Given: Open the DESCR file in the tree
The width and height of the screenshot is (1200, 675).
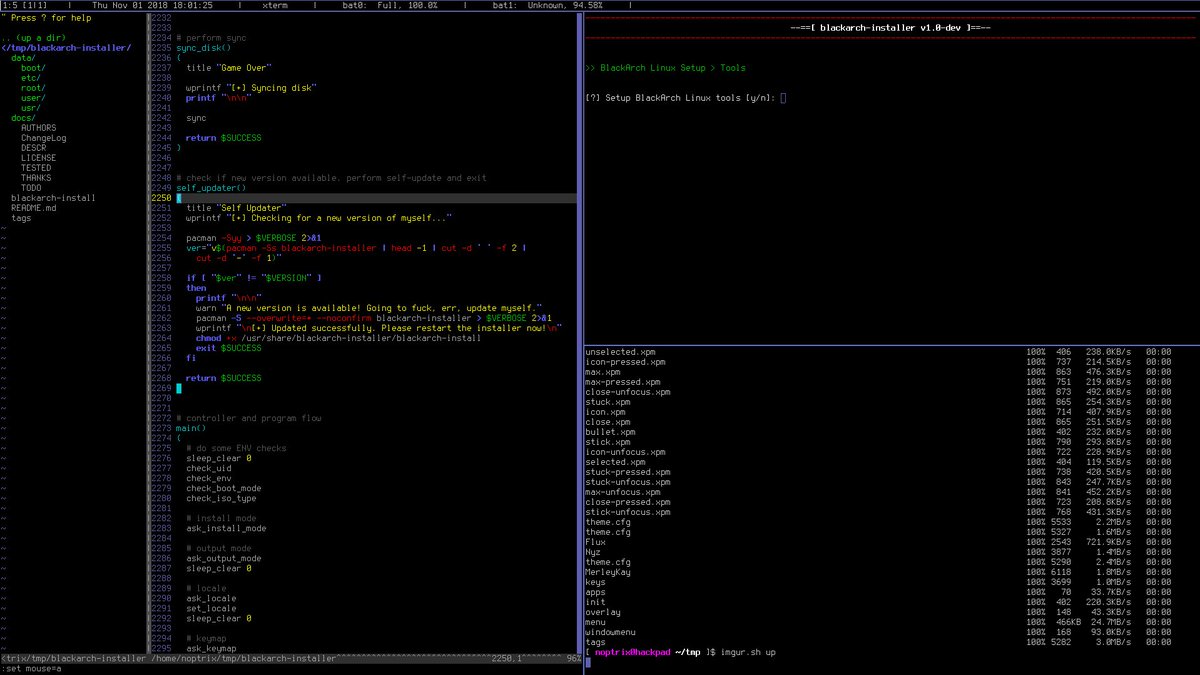Looking at the screenshot, I should pos(34,148).
